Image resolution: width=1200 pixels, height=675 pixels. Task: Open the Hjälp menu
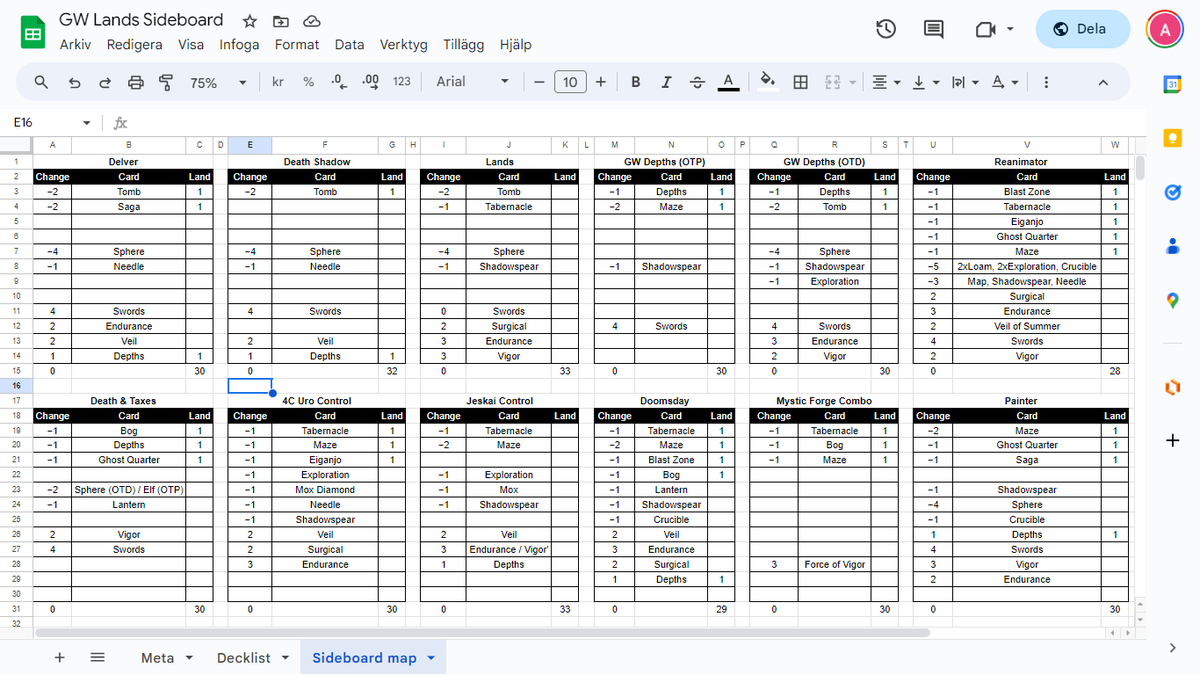514,44
